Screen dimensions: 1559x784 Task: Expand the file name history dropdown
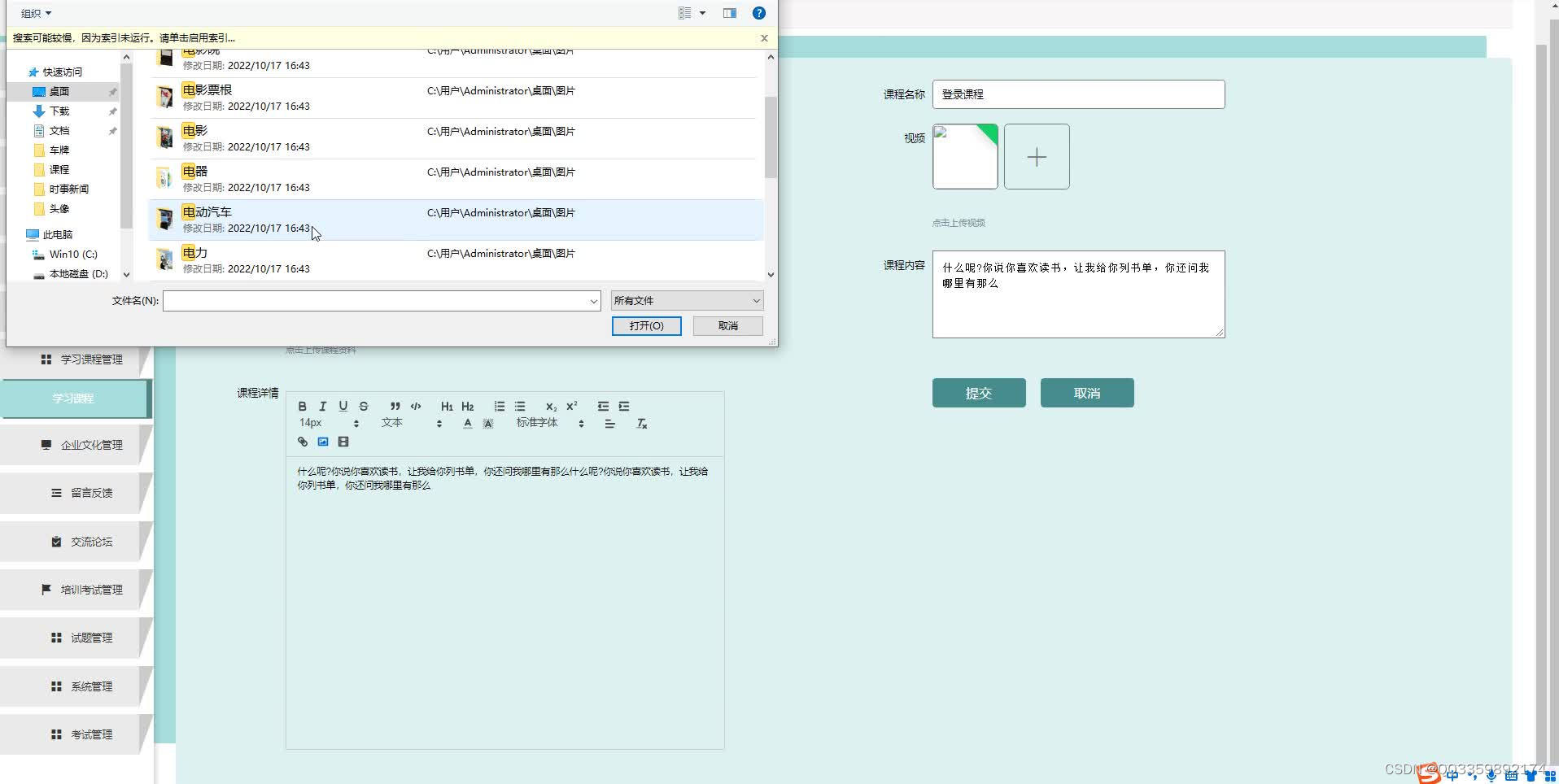(593, 301)
